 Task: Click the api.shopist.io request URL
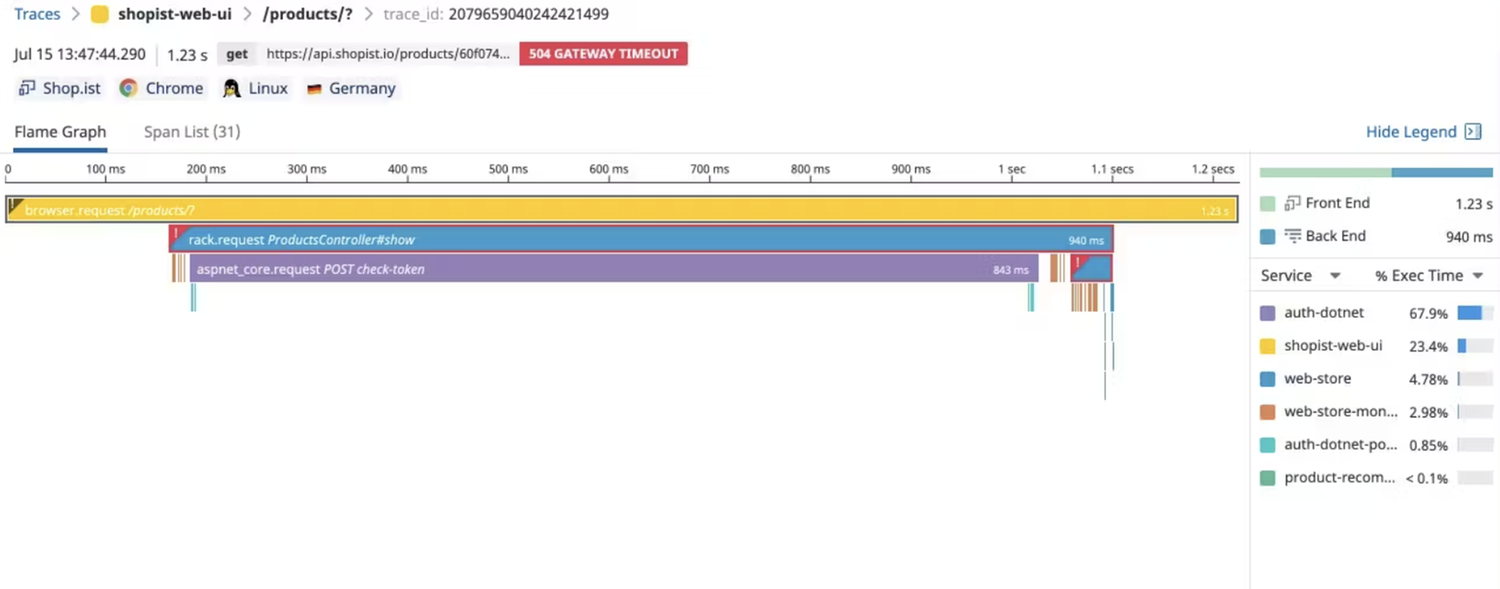point(388,54)
